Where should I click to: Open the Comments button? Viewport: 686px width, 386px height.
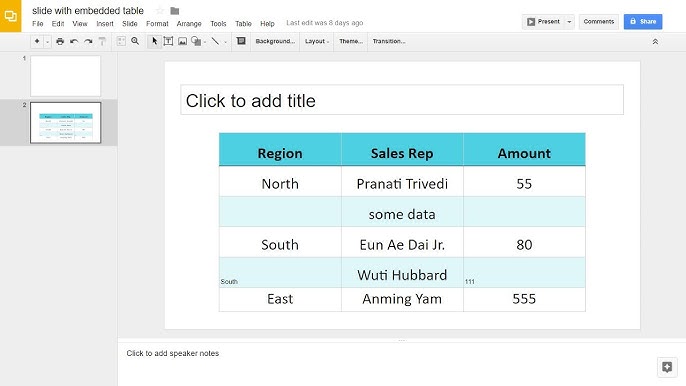[598, 21]
